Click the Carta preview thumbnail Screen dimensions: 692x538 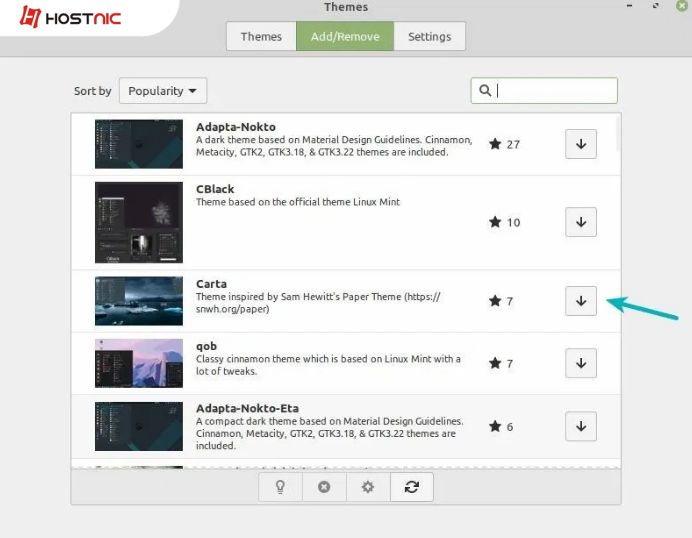139,301
